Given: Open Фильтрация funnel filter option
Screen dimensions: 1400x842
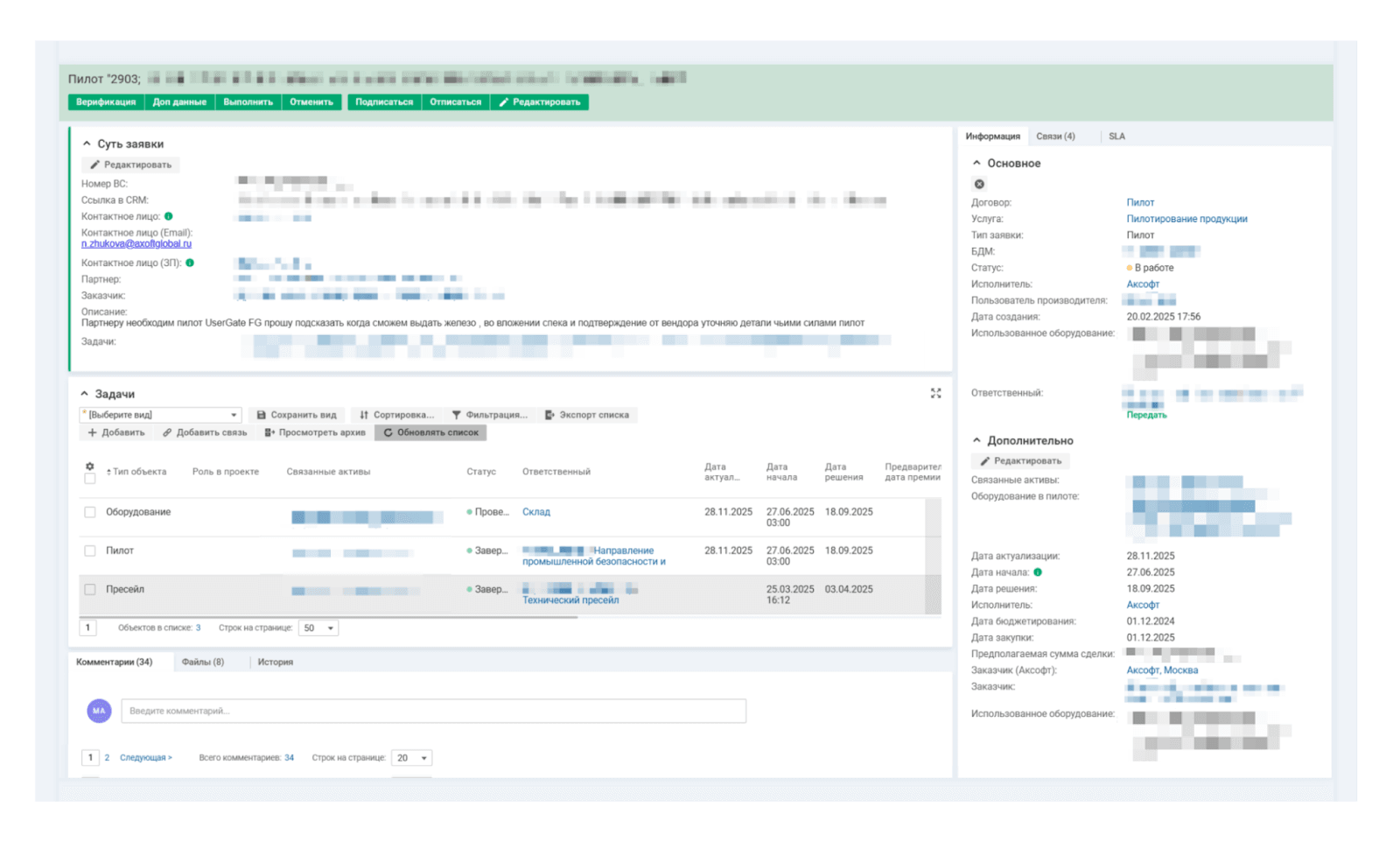Looking at the screenshot, I should pos(489,415).
